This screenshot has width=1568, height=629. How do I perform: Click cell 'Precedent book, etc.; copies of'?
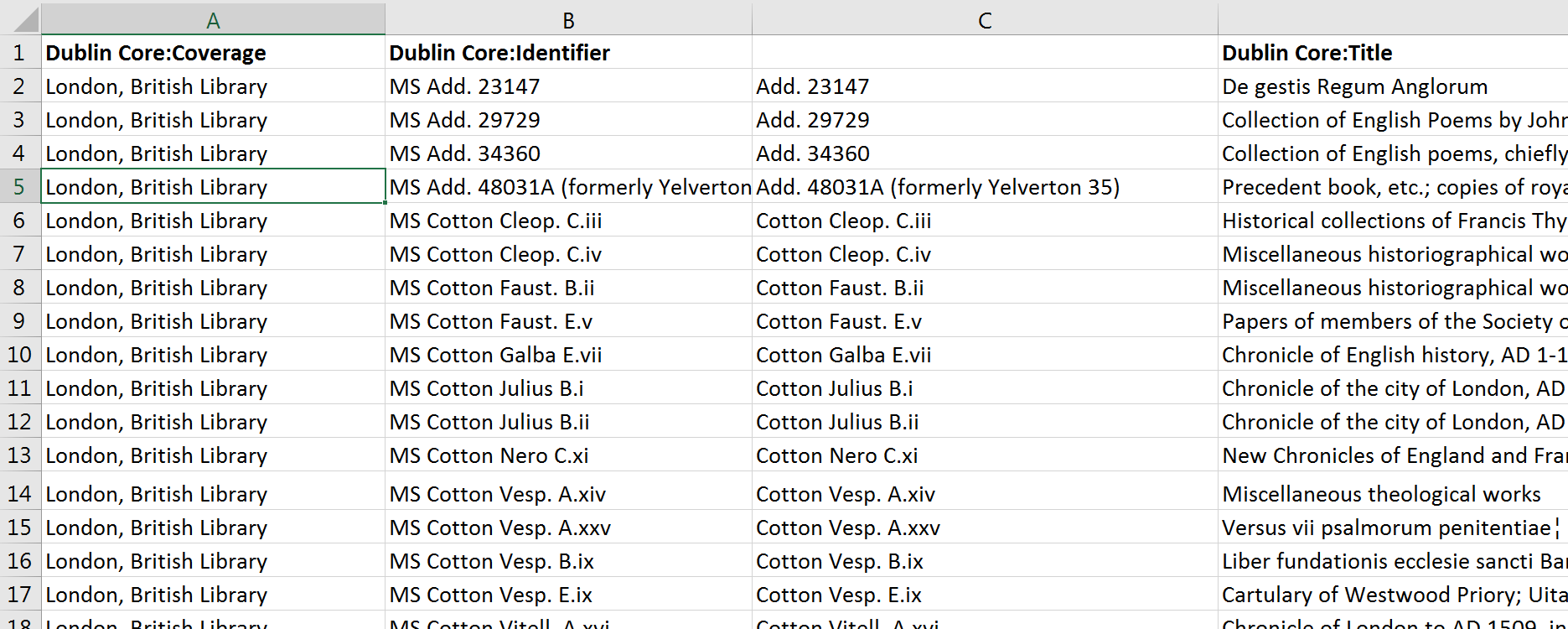point(1393,187)
